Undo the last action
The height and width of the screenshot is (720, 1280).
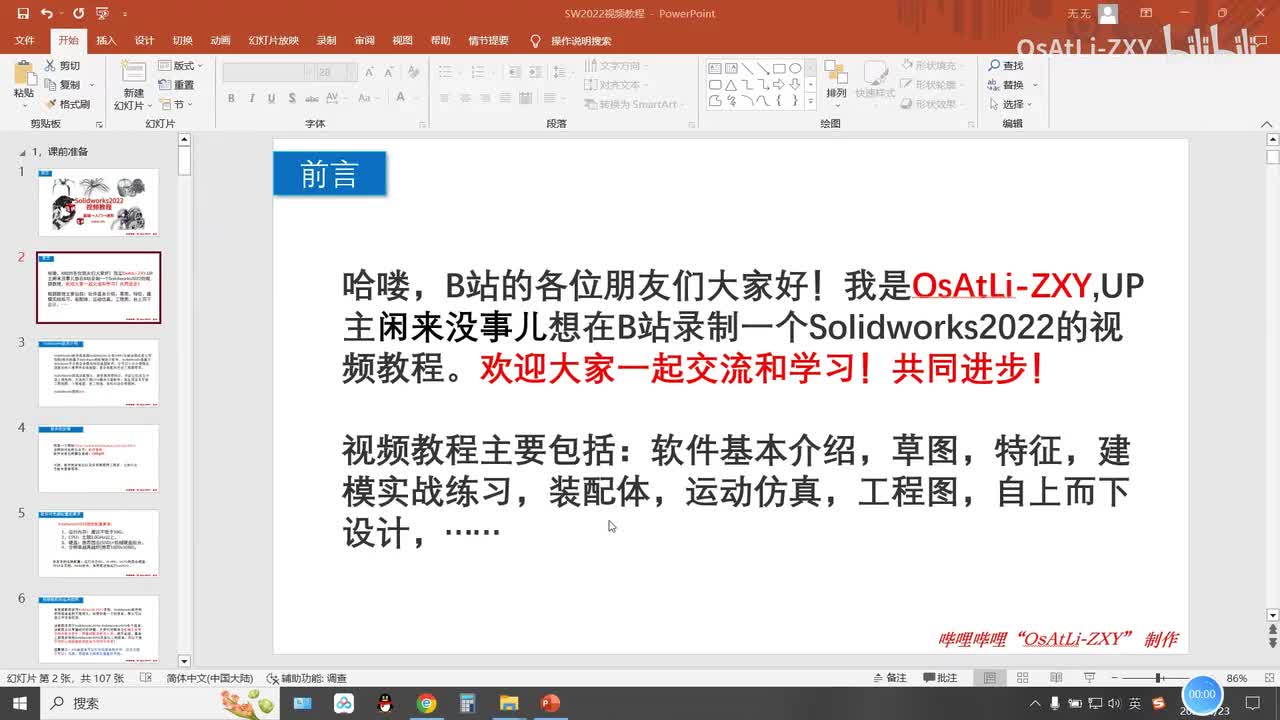(47, 14)
